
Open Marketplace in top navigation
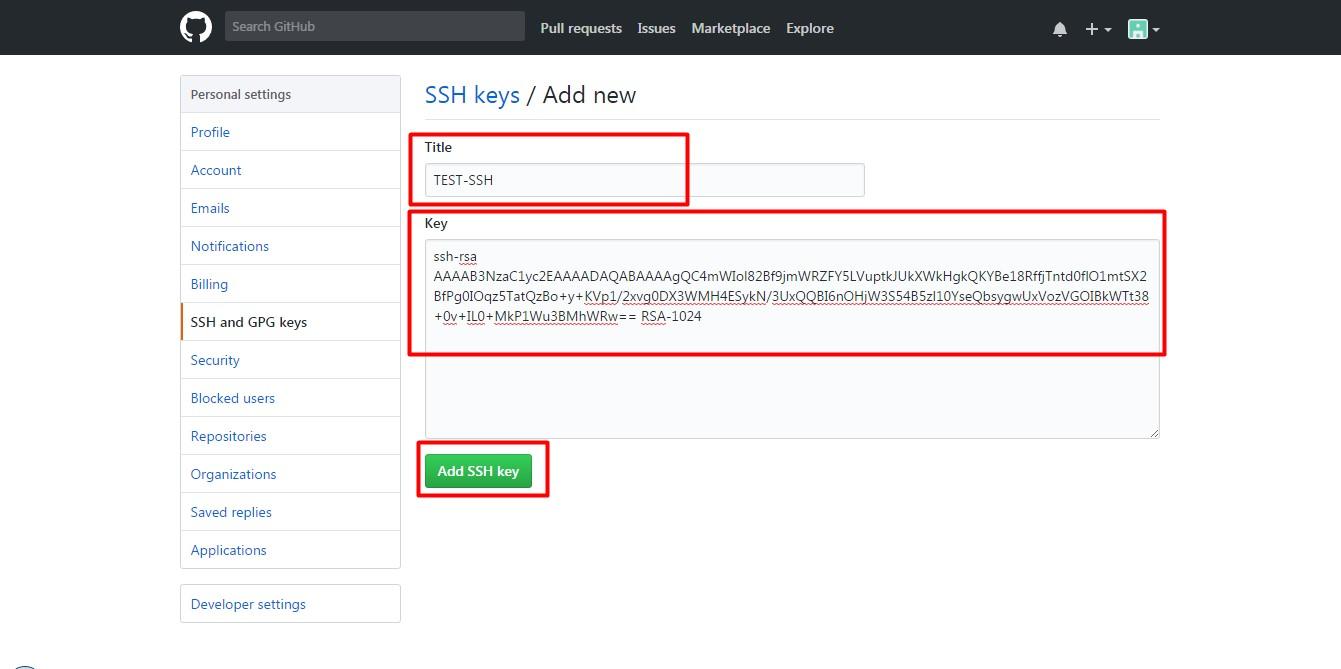pyautogui.click(x=731, y=28)
